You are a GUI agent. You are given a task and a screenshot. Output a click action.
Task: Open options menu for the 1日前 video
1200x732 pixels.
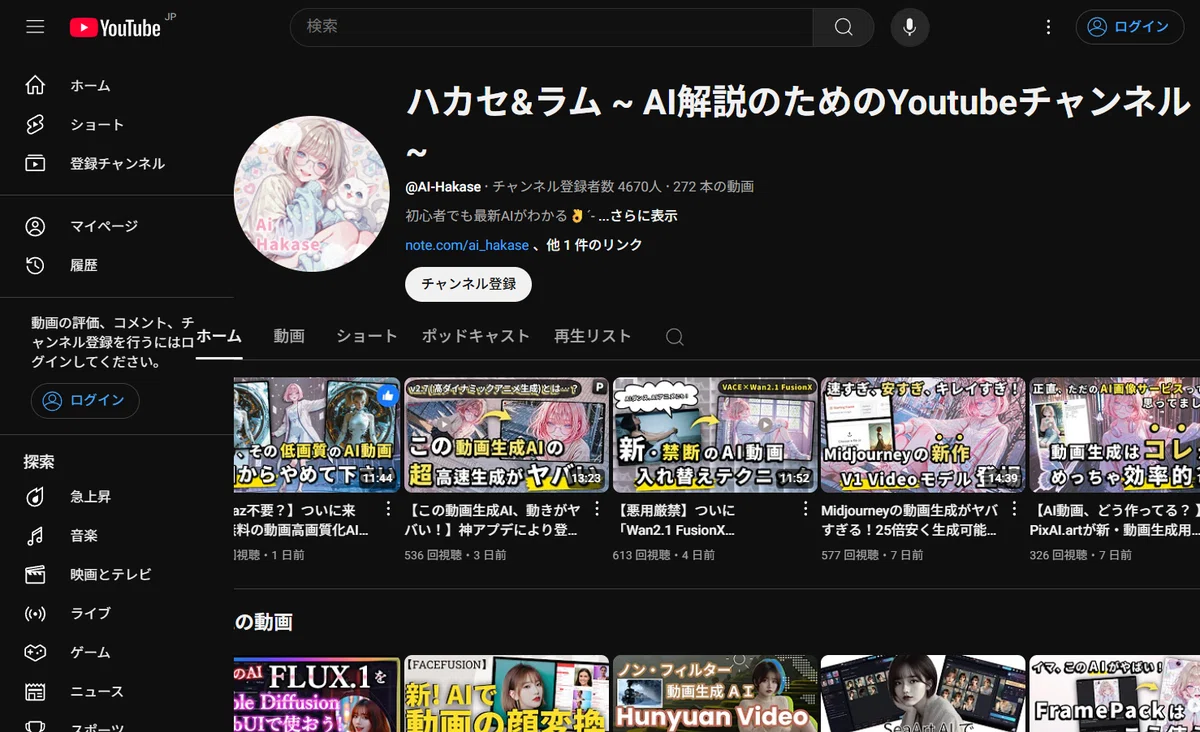pos(389,510)
